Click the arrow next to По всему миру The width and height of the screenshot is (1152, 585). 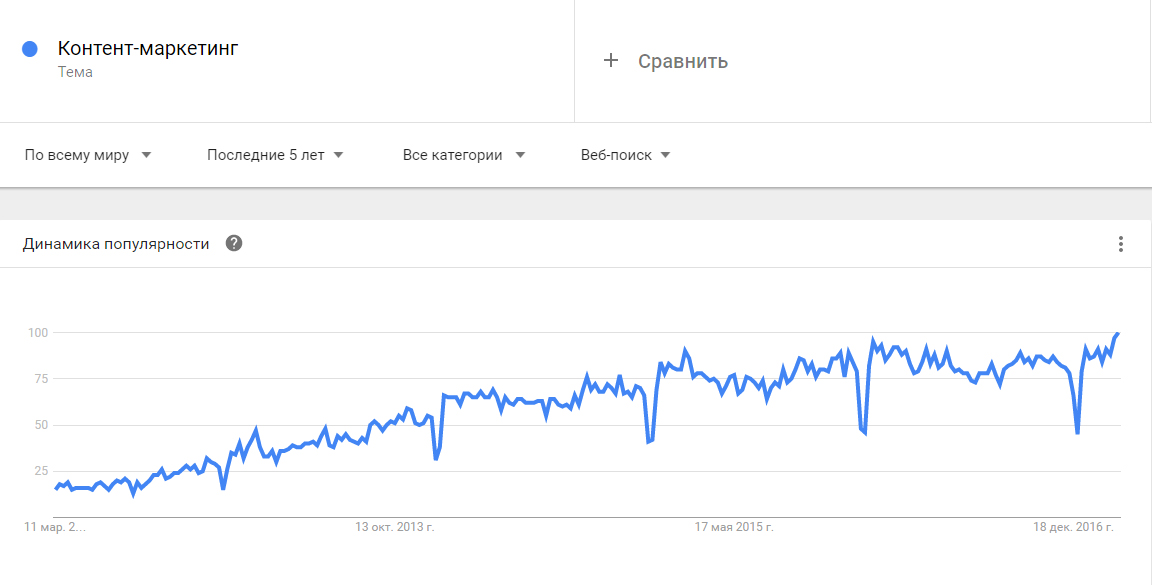146,155
